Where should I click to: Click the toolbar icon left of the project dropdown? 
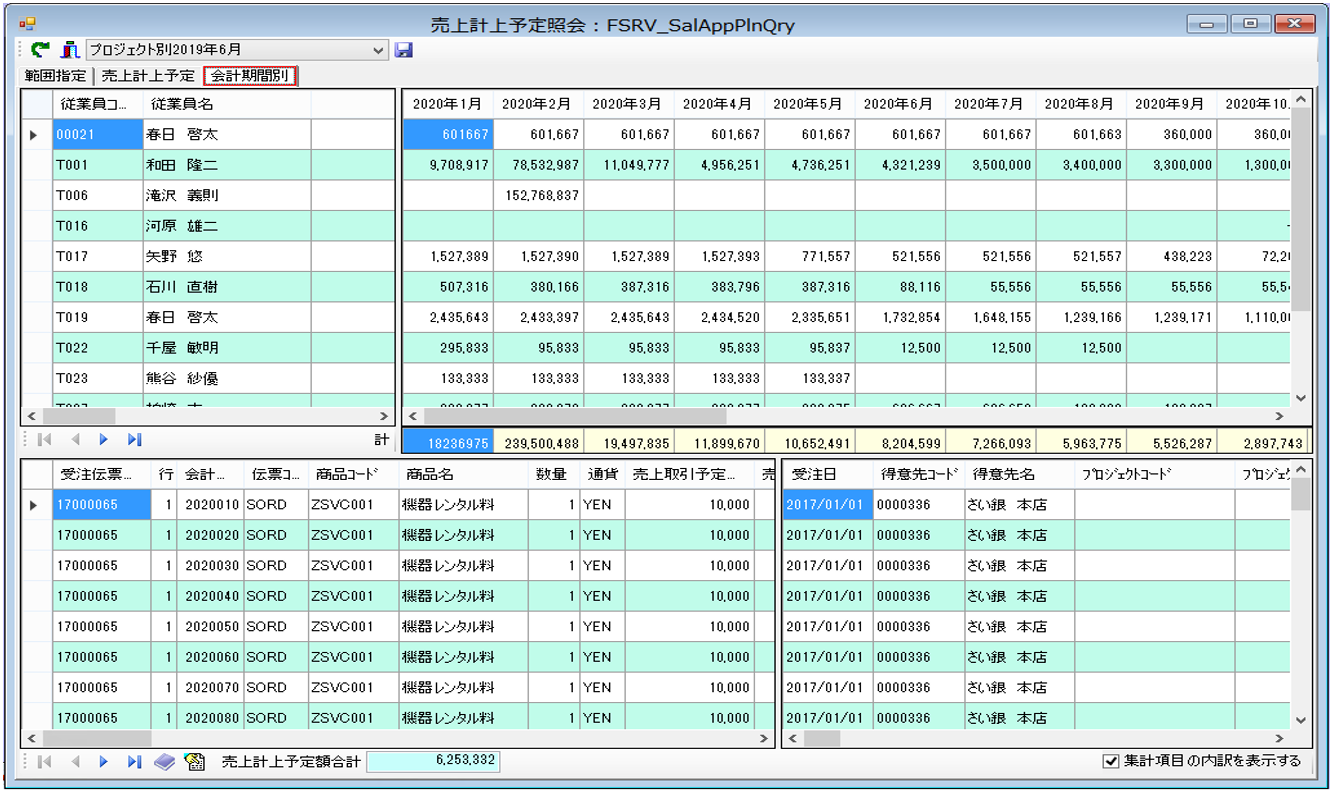click(x=70, y=49)
